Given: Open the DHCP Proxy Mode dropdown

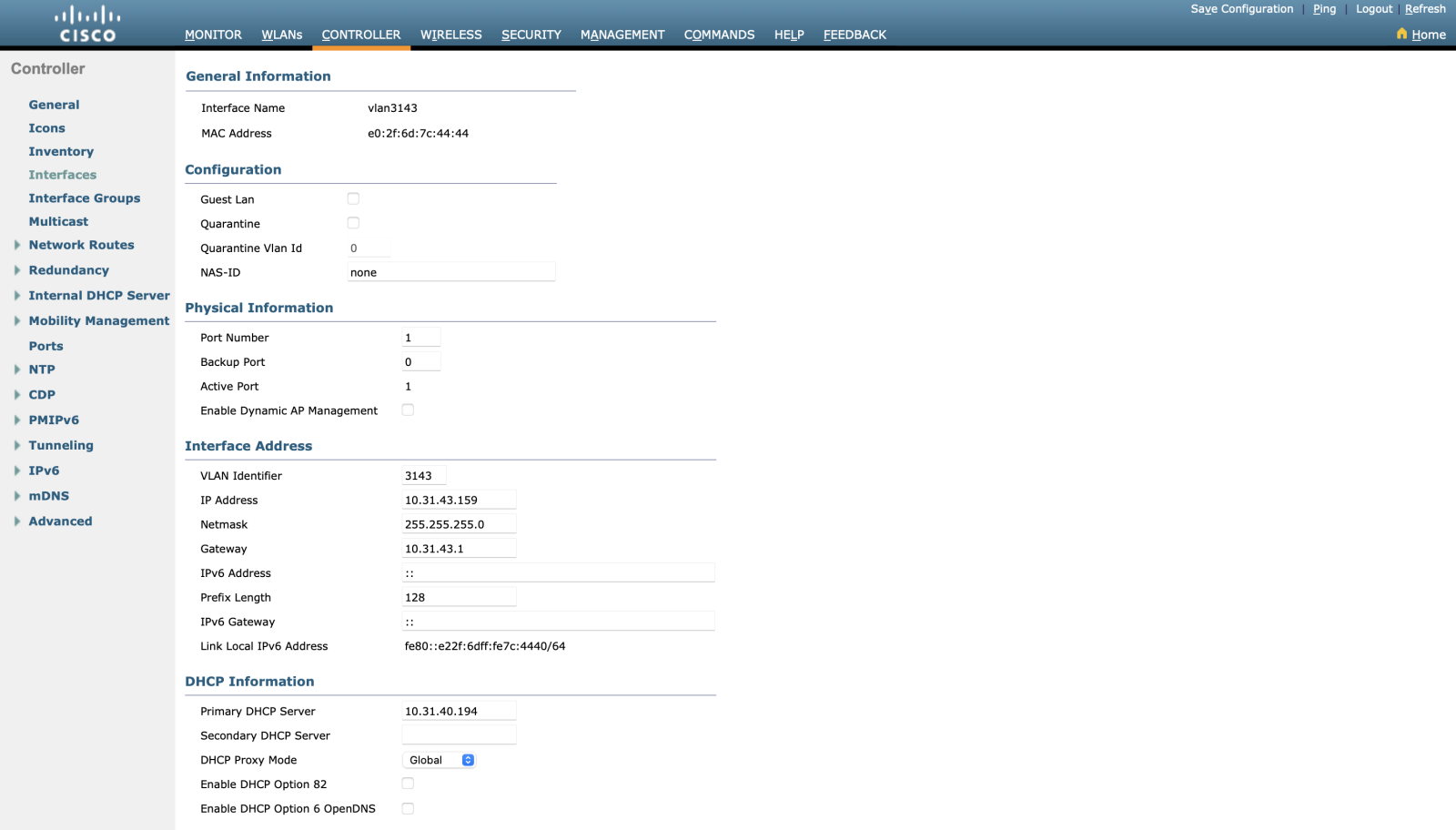Looking at the screenshot, I should click(x=440, y=760).
